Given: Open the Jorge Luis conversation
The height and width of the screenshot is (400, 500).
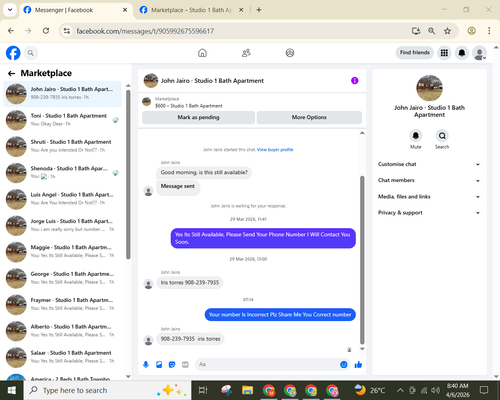Looking at the screenshot, I should click(x=62, y=225).
